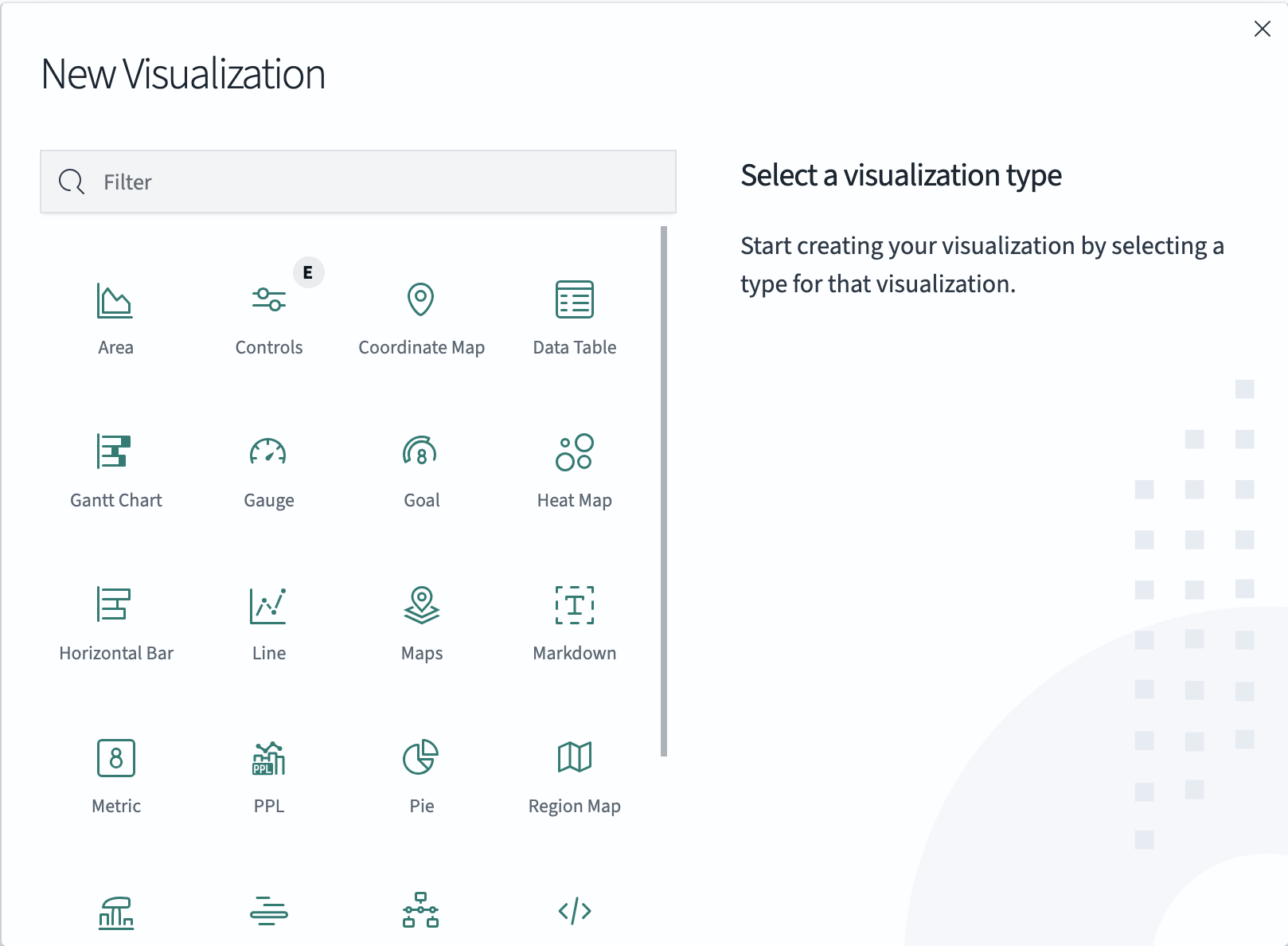Click the code brackets icon in bottom row
The height and width of the screenshot is (946, 1288).
(x=574, y=911)
